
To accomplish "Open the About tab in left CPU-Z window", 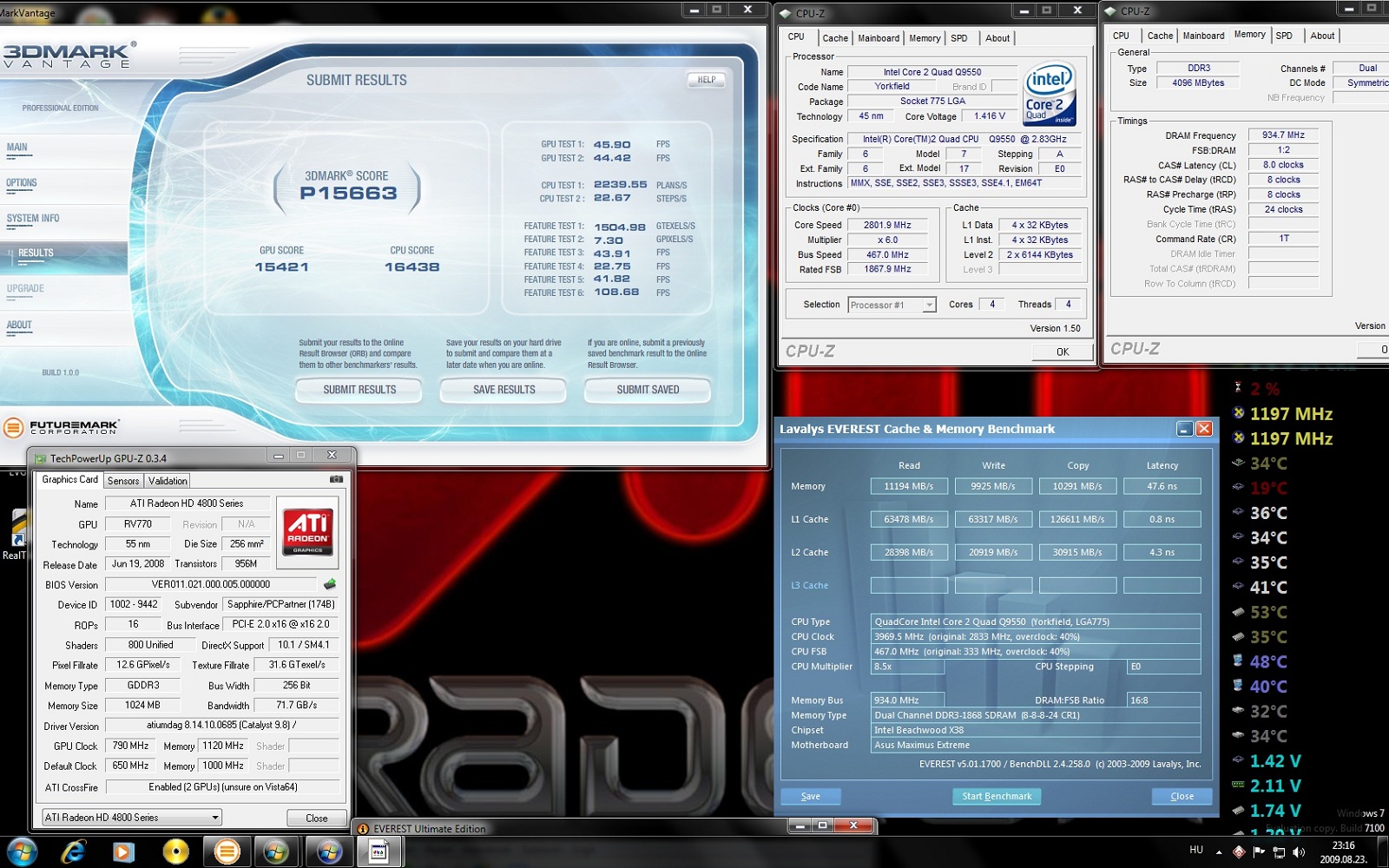I will pyautogui.click(x=997, y=38).
